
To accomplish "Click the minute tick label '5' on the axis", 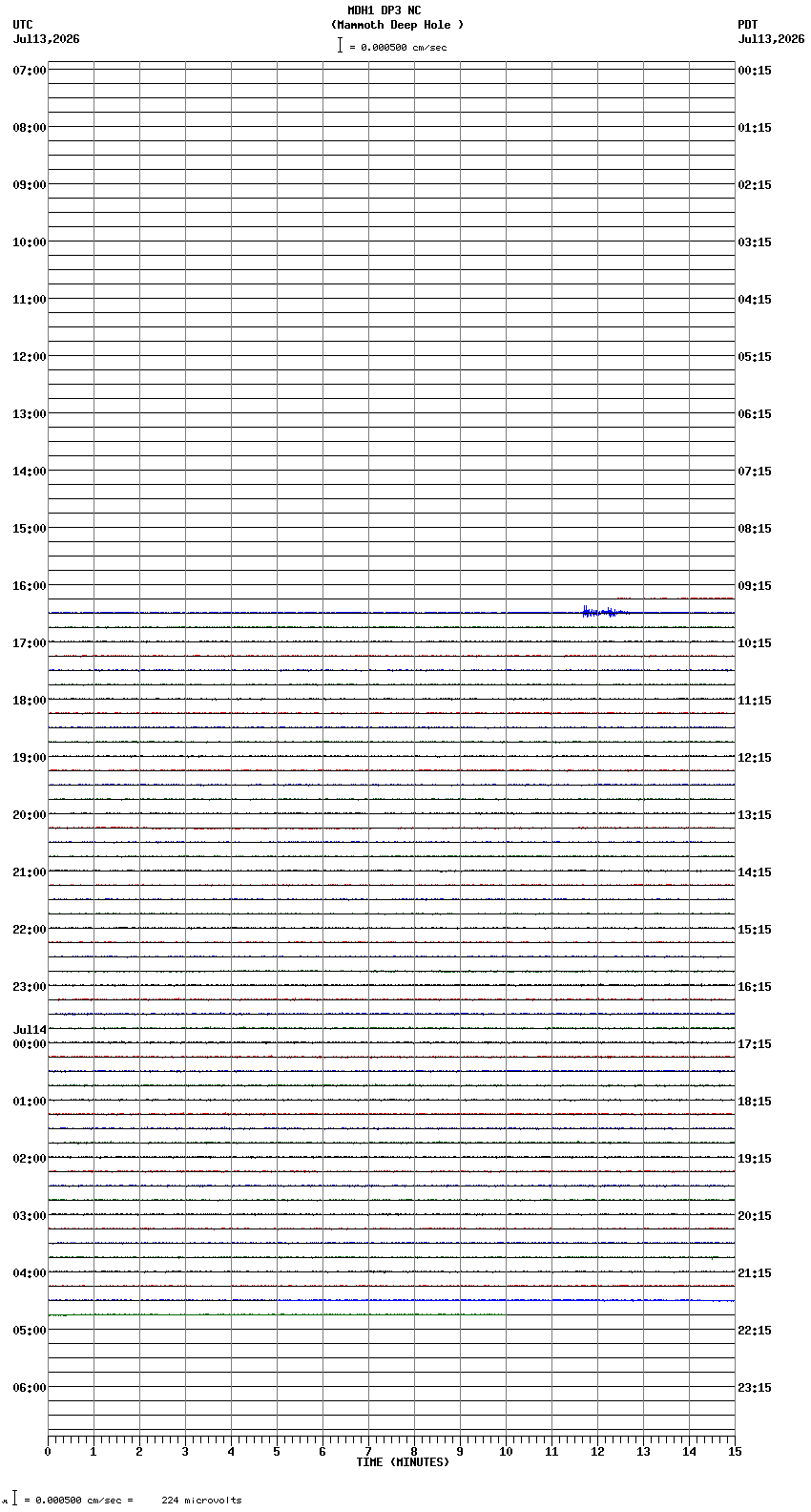I will (x=277, y=1452).
